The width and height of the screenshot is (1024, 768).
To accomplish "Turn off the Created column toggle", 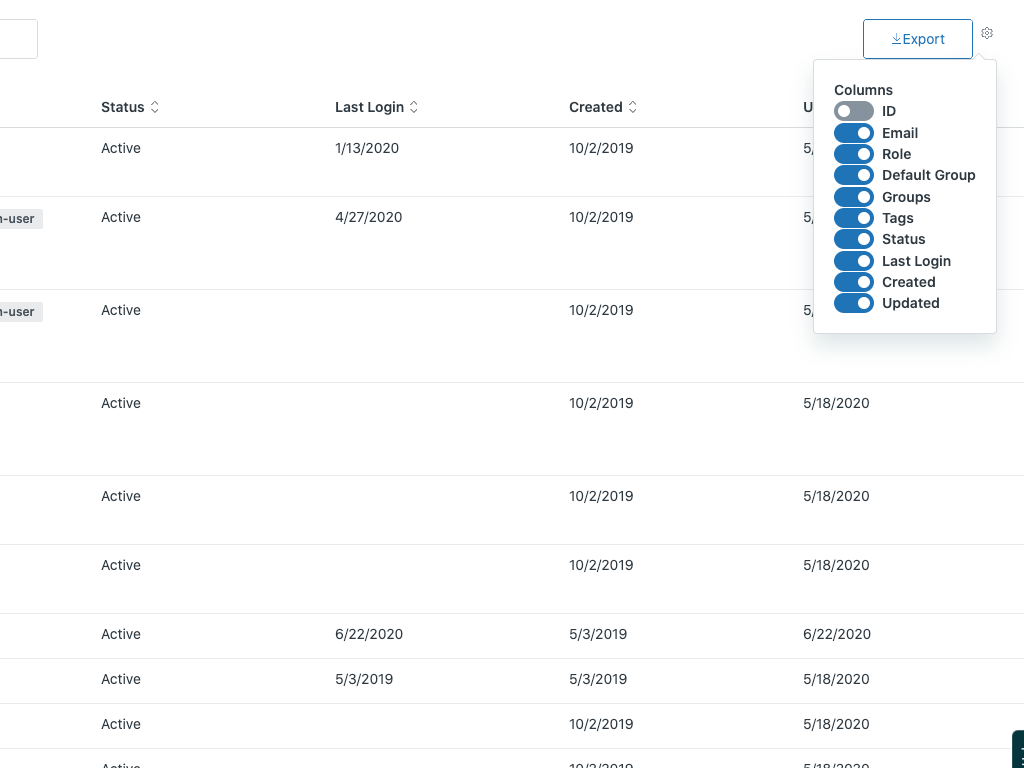I will (853, 282).
